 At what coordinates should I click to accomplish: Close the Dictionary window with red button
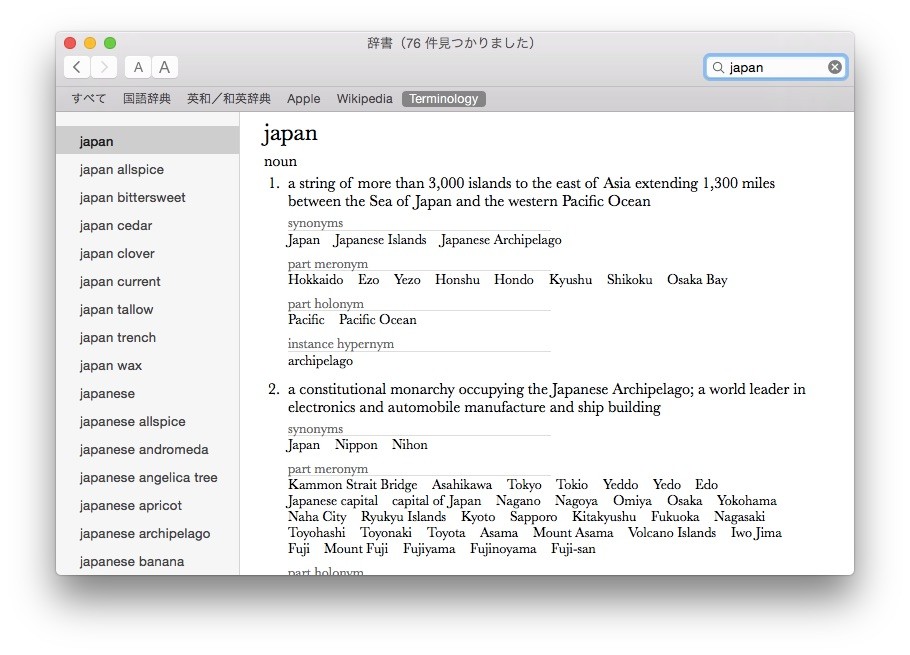point(70,43)
